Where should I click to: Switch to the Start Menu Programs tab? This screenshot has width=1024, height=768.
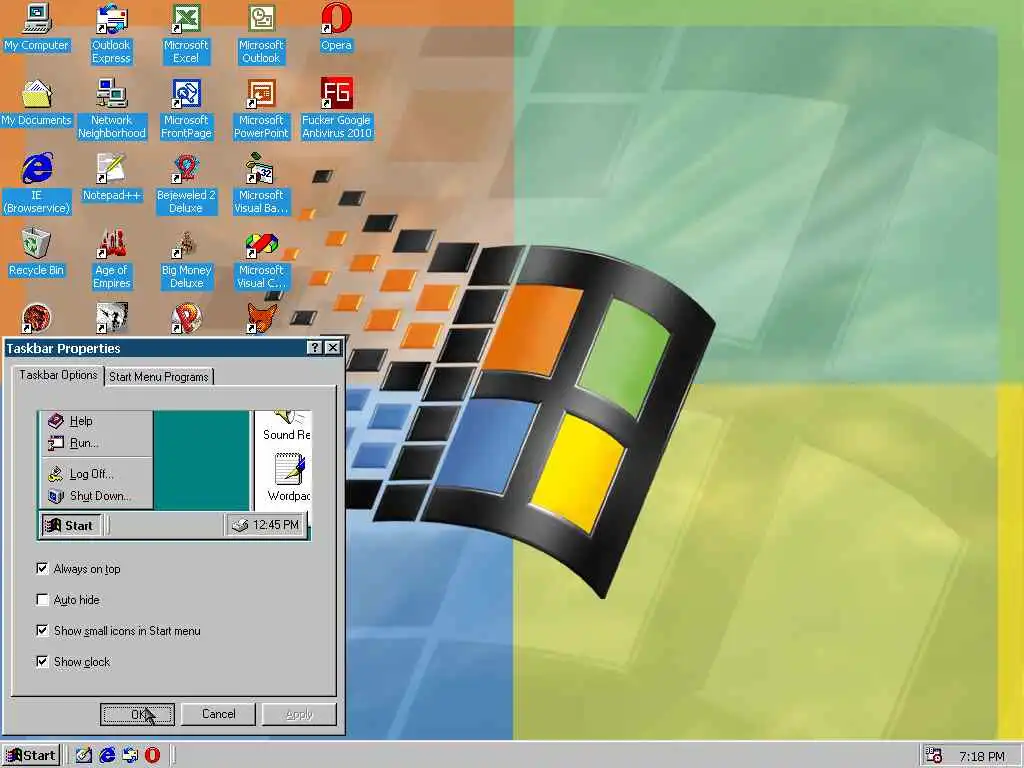[x=159, y=377]
